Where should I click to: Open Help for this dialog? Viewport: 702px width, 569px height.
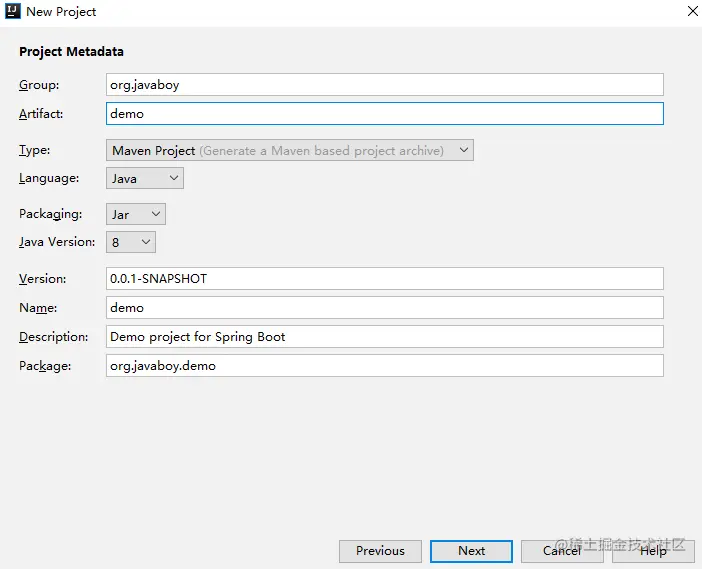coord(653,551)
